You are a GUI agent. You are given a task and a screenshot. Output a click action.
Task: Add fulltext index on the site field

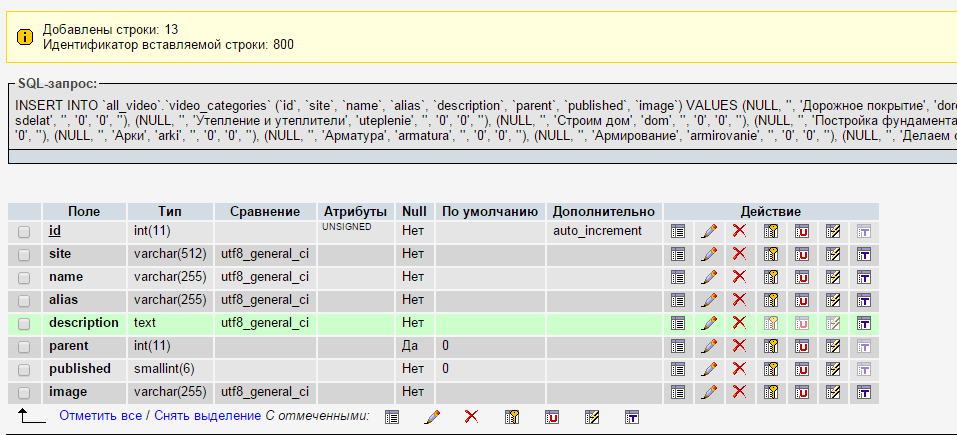(x=864, y=254)
